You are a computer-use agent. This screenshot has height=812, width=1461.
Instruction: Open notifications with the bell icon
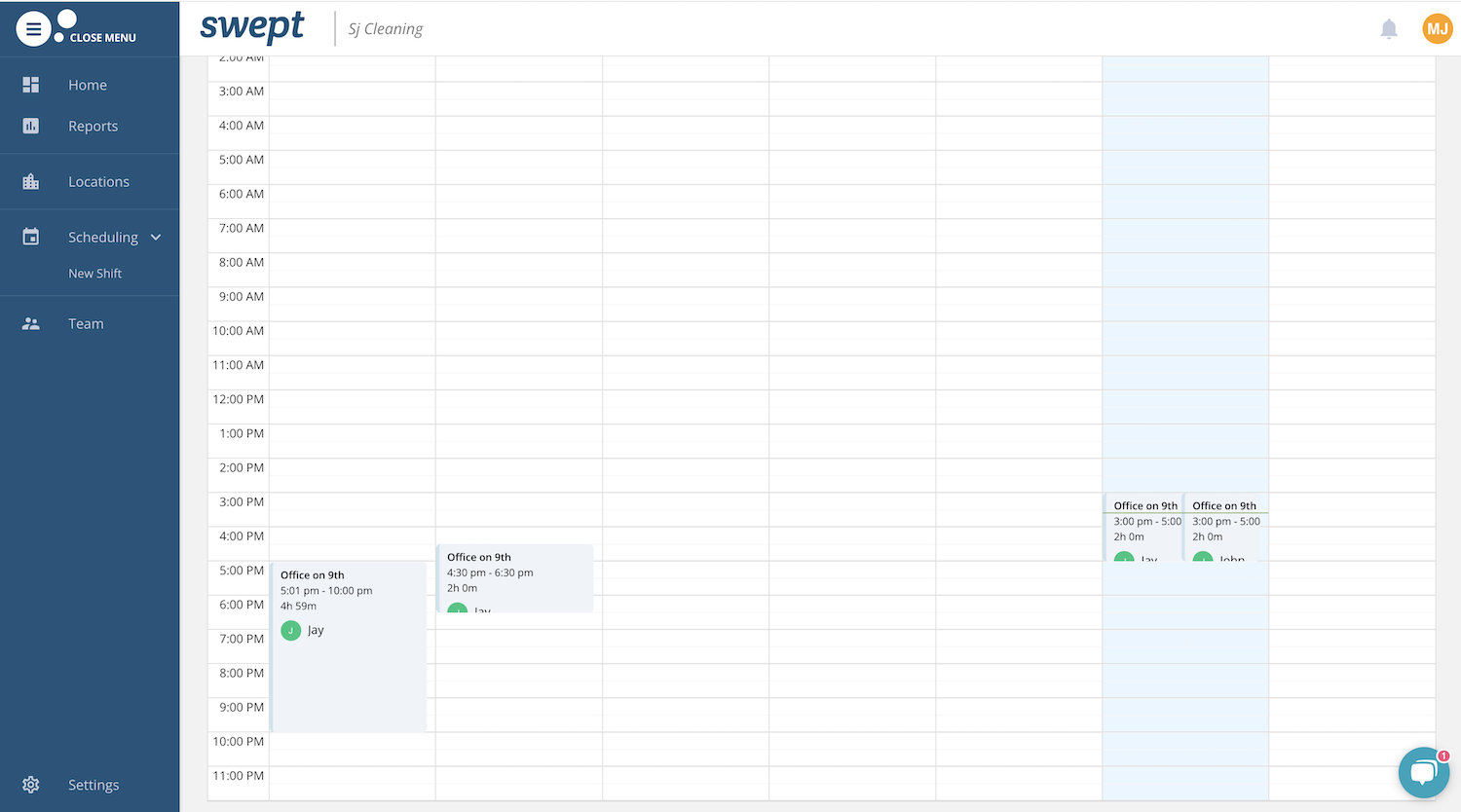(1389, 28)
